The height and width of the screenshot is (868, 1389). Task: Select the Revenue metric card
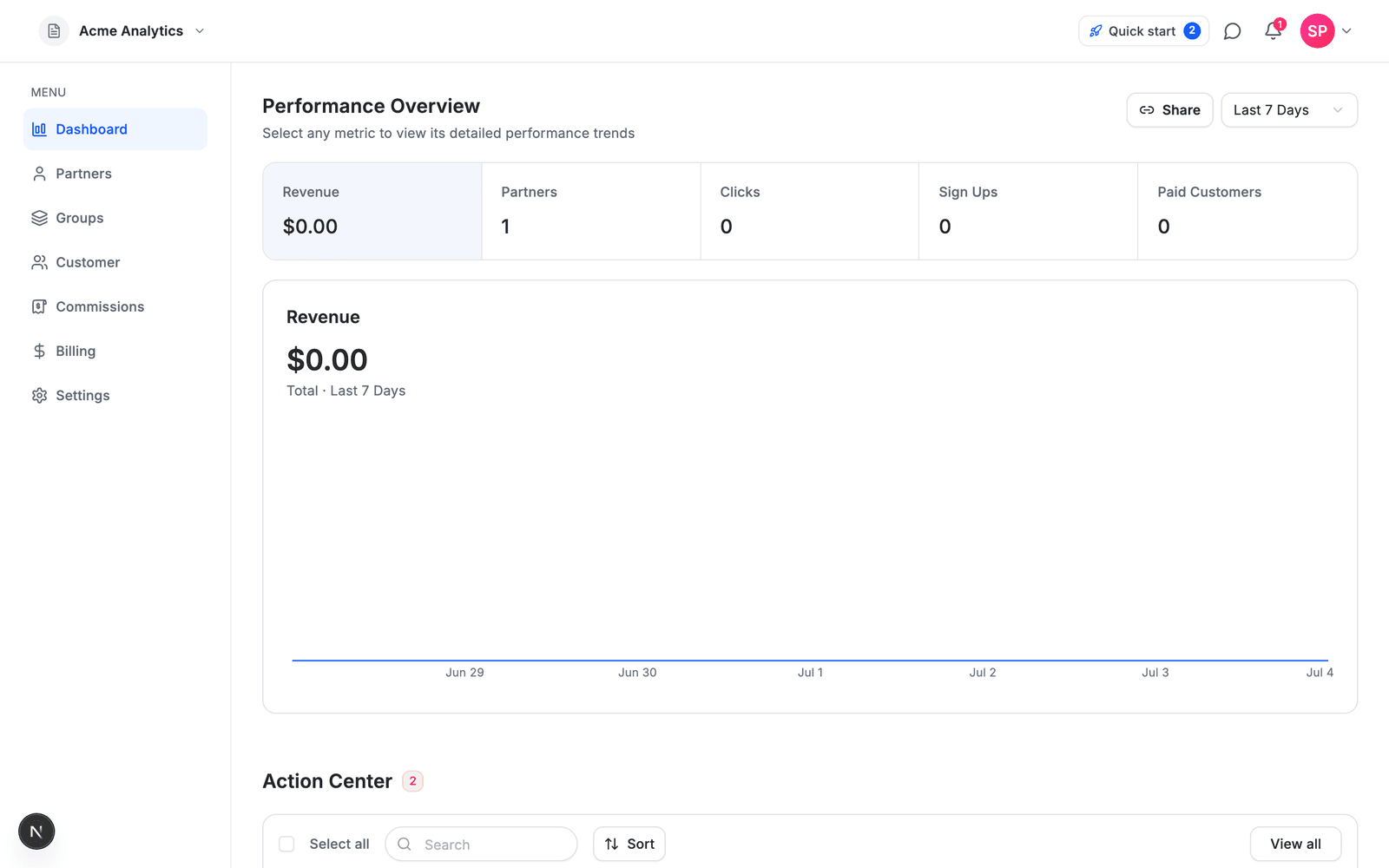pyautogui.click(x=372, y=211)
